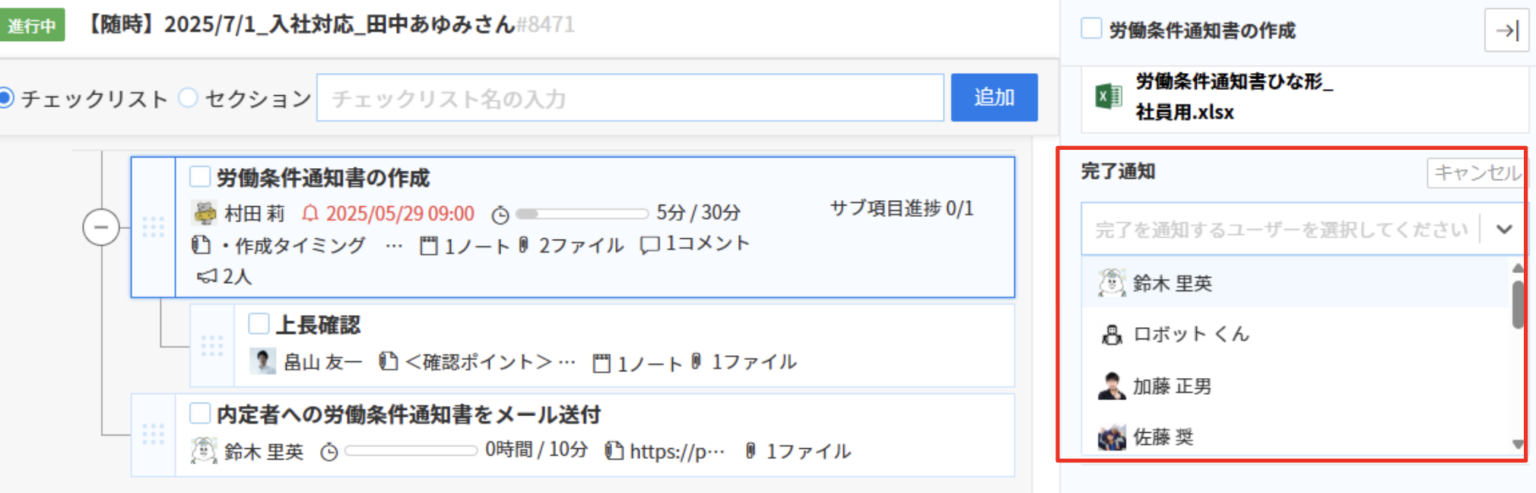Grab the drag handle beside 上長確認
The height and width of the screenshot is (493, 1536).
[212, 346]
